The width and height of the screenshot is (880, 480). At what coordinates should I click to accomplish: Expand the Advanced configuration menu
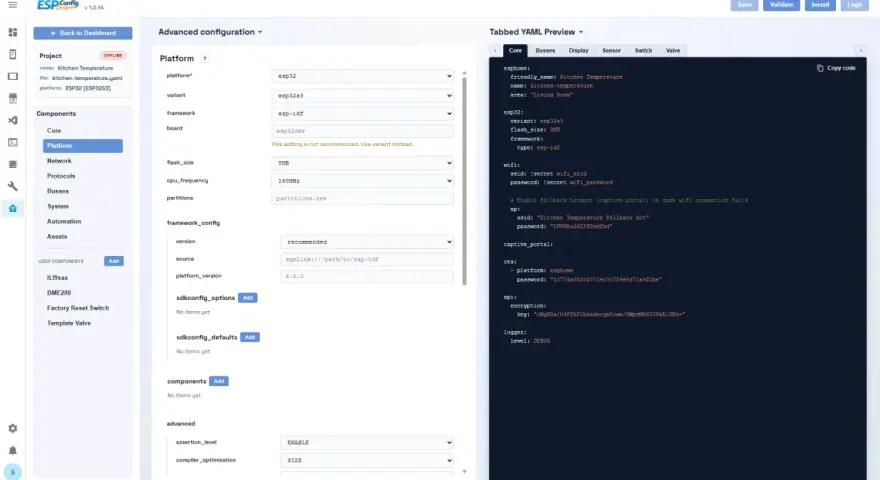tap(210, 32)
